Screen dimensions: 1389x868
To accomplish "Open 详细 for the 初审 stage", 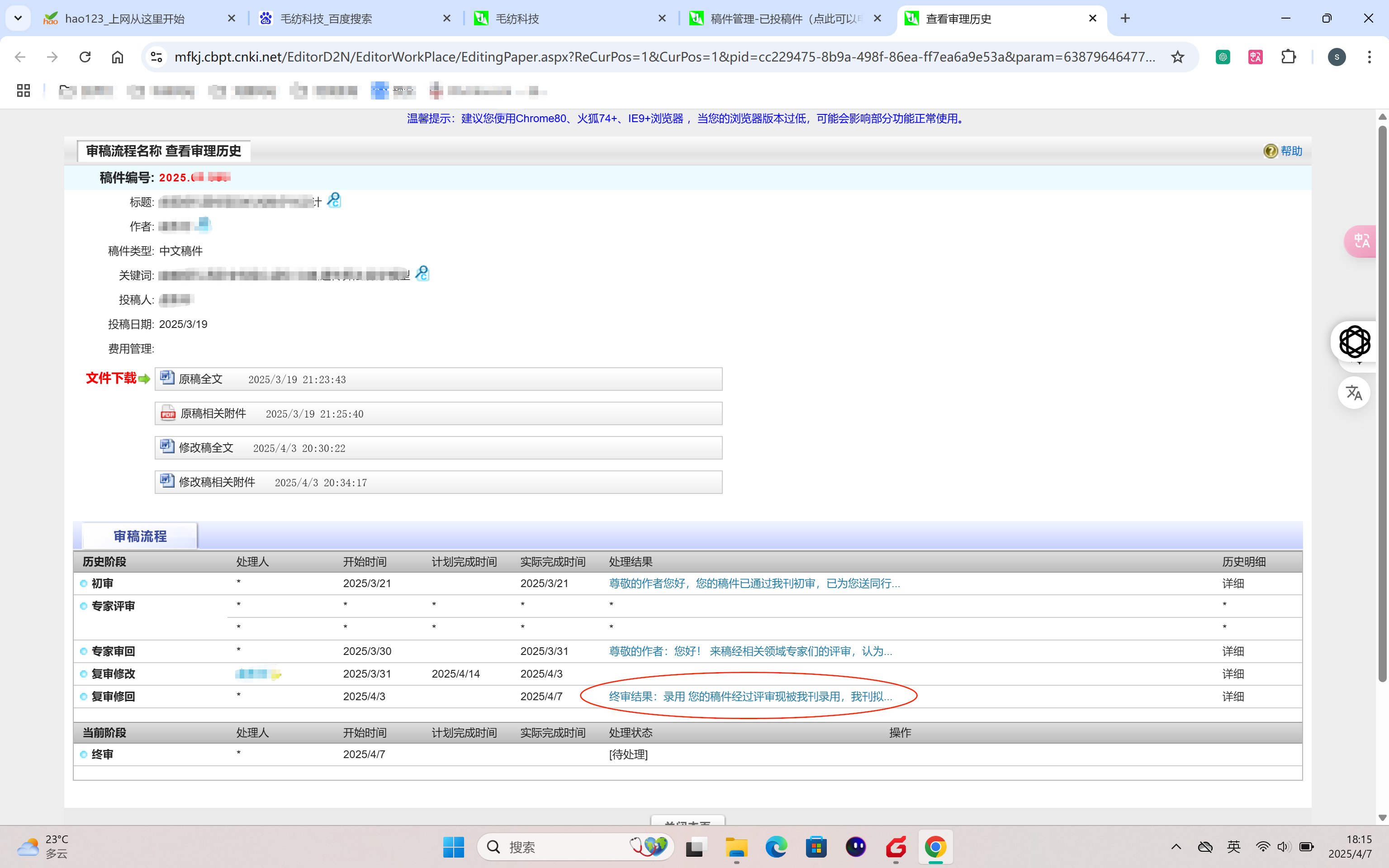I will coord(1233,583).
